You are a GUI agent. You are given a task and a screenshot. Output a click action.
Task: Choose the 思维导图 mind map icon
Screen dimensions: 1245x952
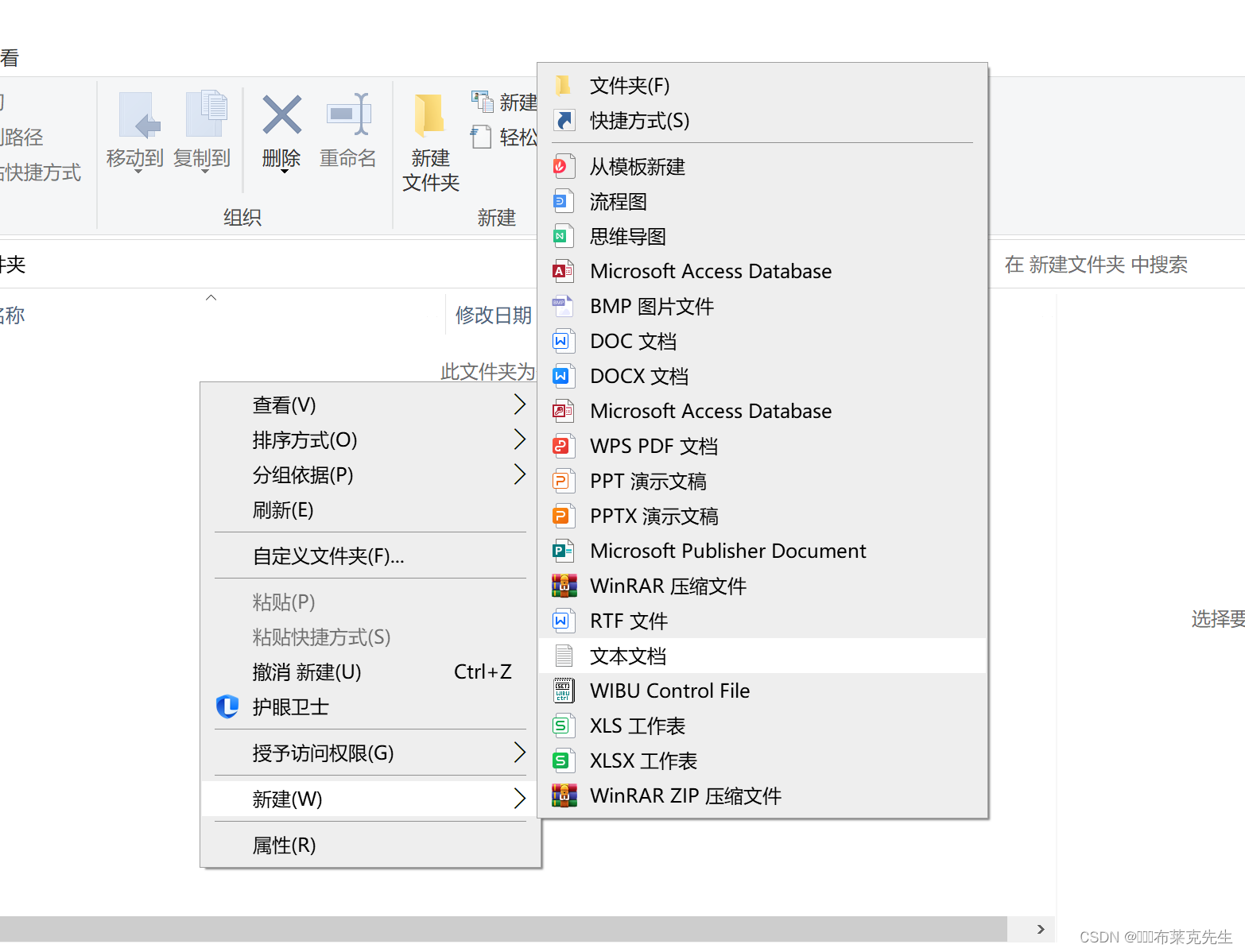563,236
